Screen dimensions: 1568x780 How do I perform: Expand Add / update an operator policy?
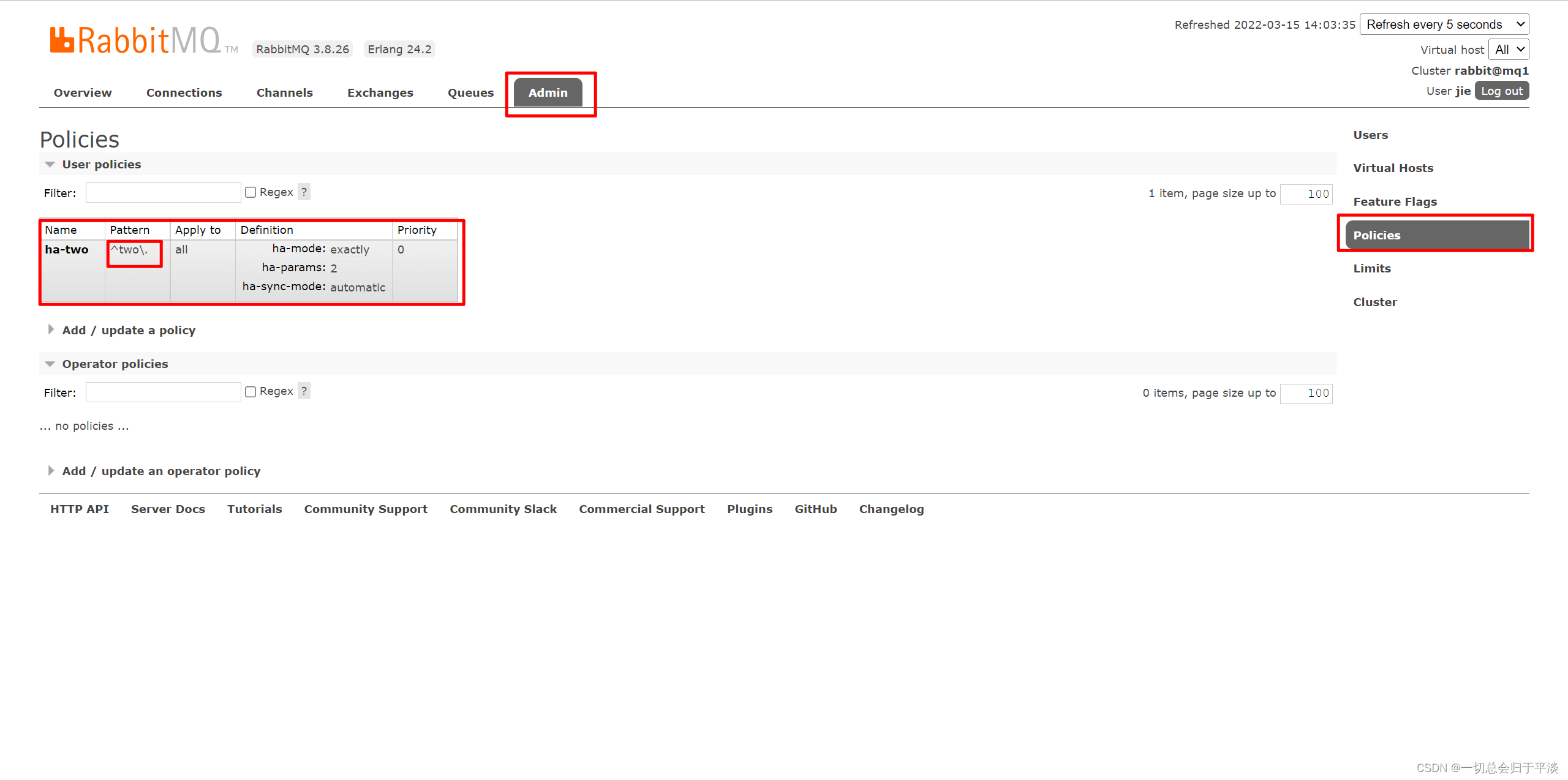tap(161, 471)
